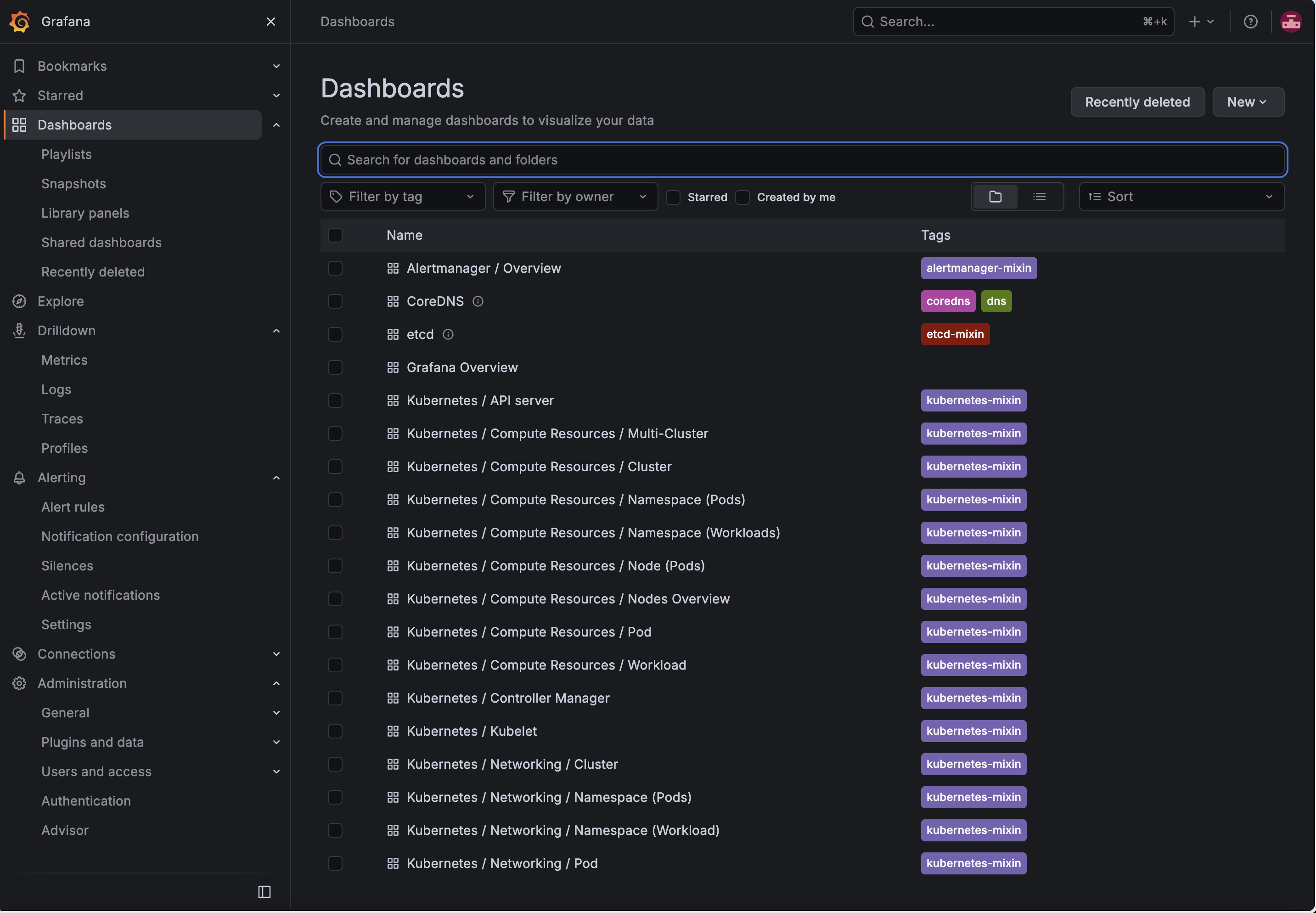Click the green dns tag
1316x913 pixels.
click(x=996, y=301)
